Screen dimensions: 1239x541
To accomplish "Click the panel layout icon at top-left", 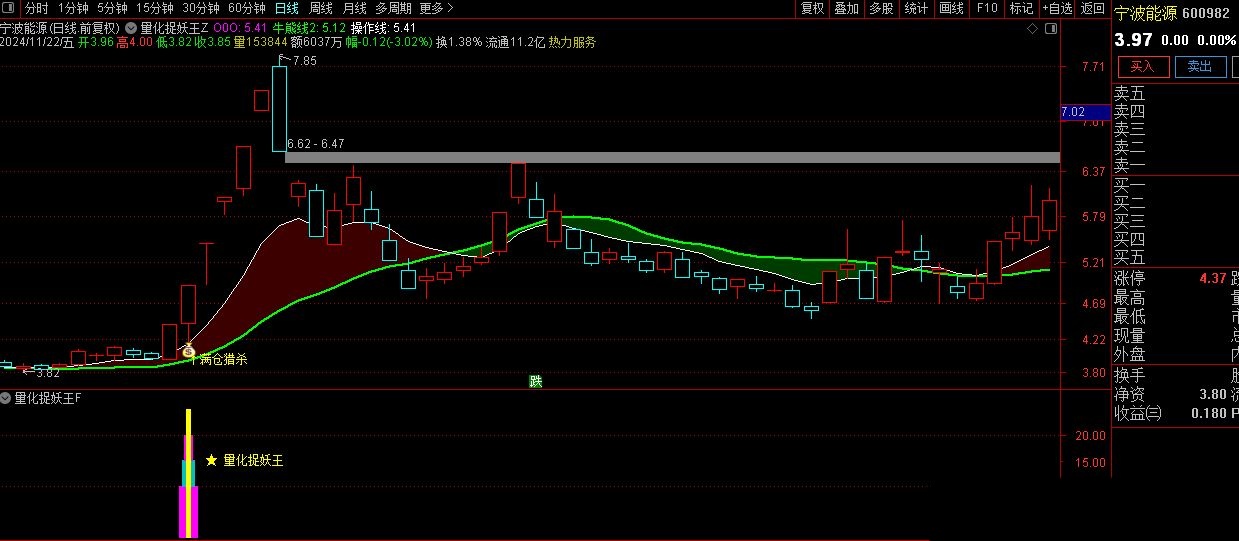I will (9, 8).
